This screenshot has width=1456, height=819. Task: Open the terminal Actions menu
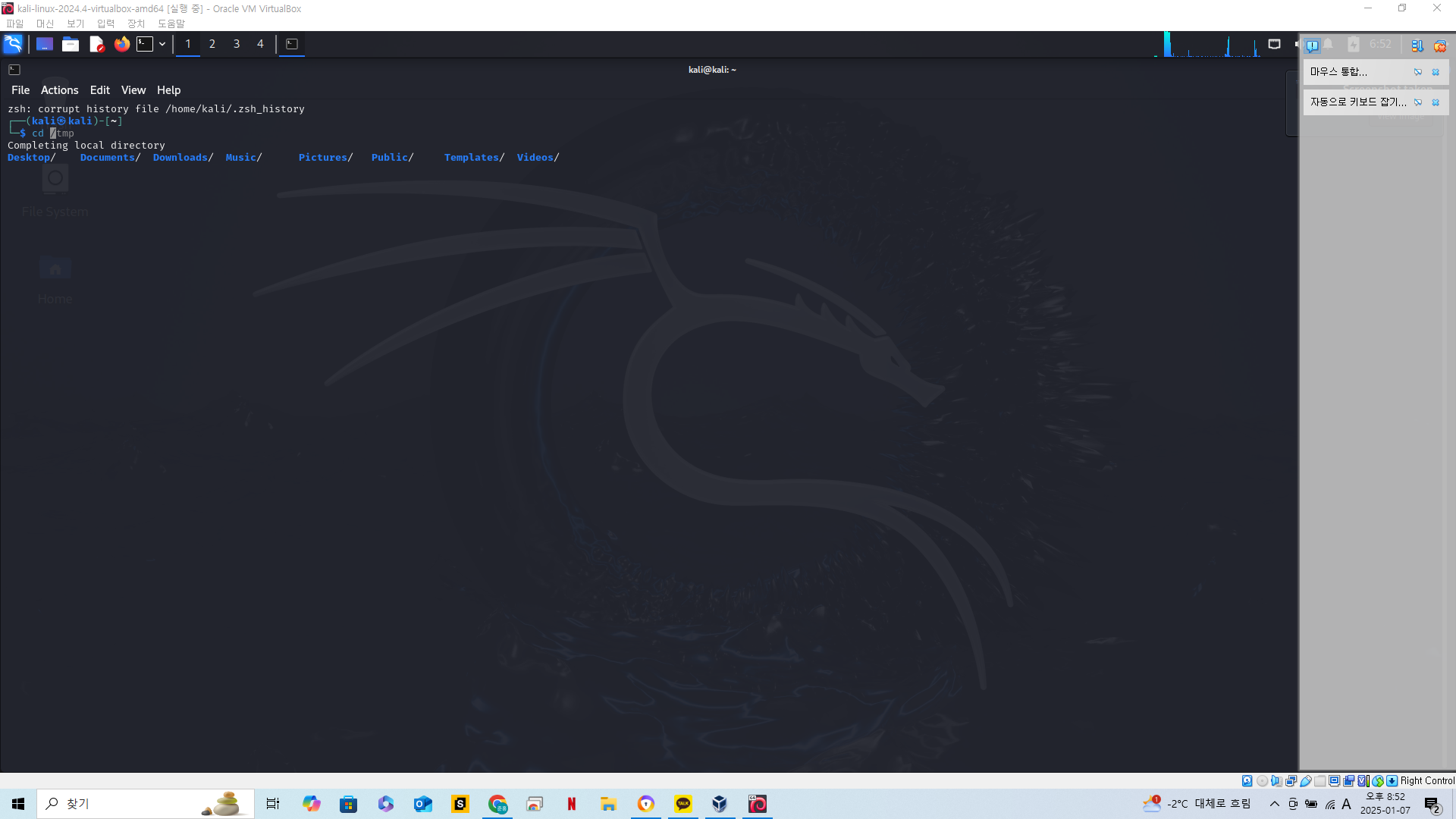pos(59,89)
